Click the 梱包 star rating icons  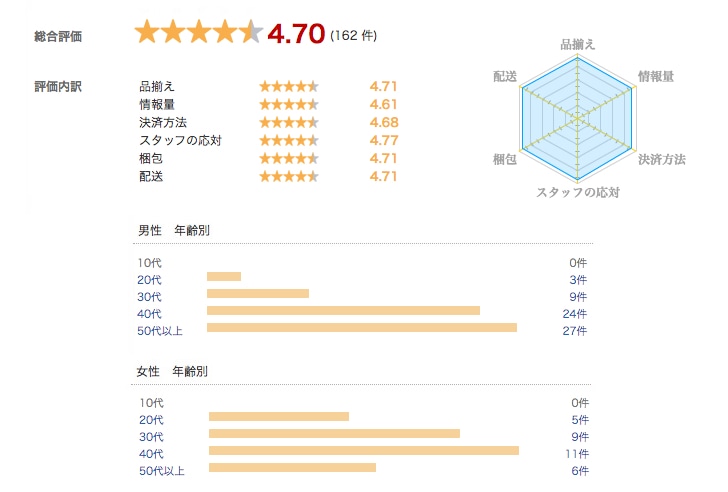click(288, 158)
